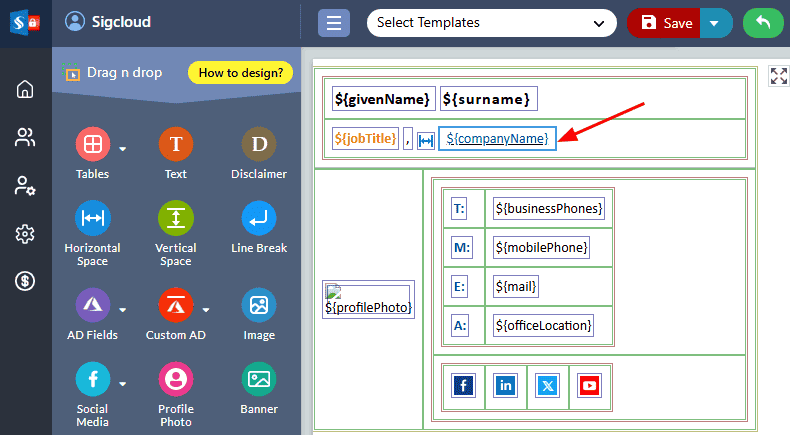This screenshot has width=790, height=435.
Task: Choose the Disclaimer element icon
Action: [259, 145]
